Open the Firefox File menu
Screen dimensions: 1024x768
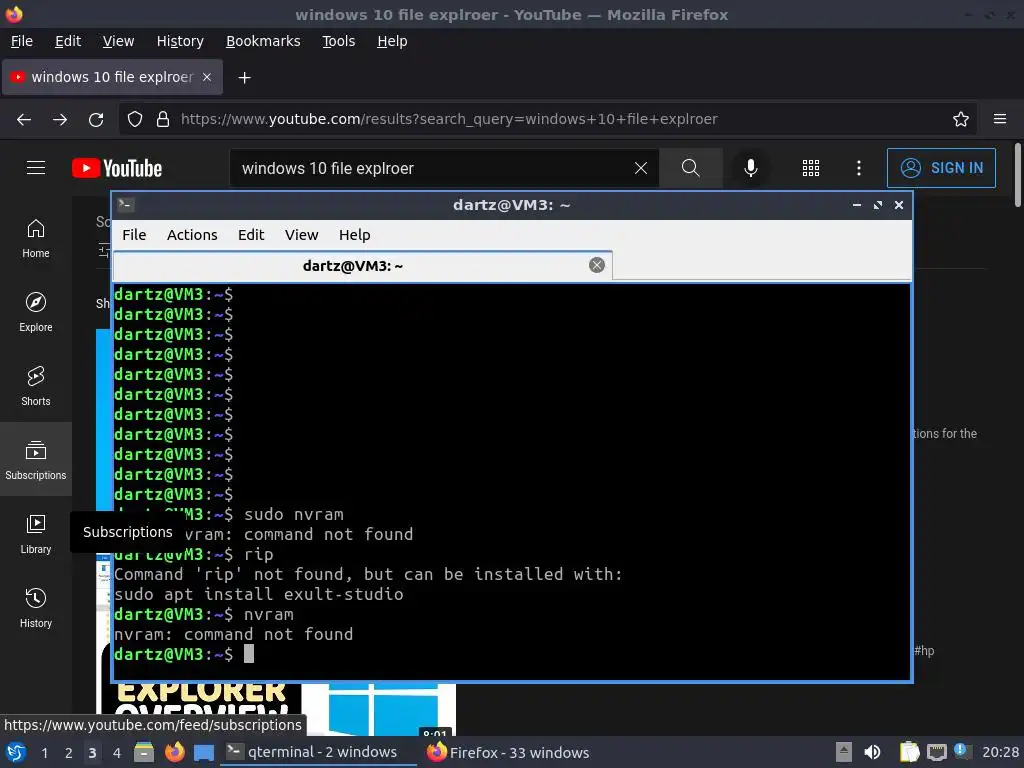(x=22, y=41)
